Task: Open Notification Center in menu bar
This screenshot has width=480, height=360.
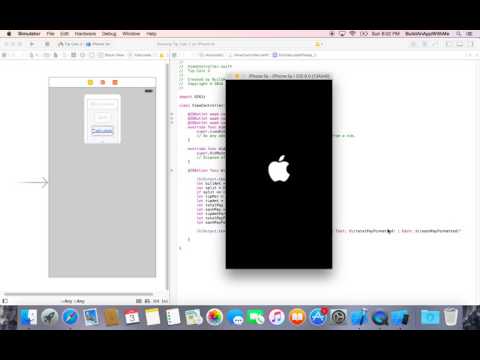Action: (x=470, y=34)
